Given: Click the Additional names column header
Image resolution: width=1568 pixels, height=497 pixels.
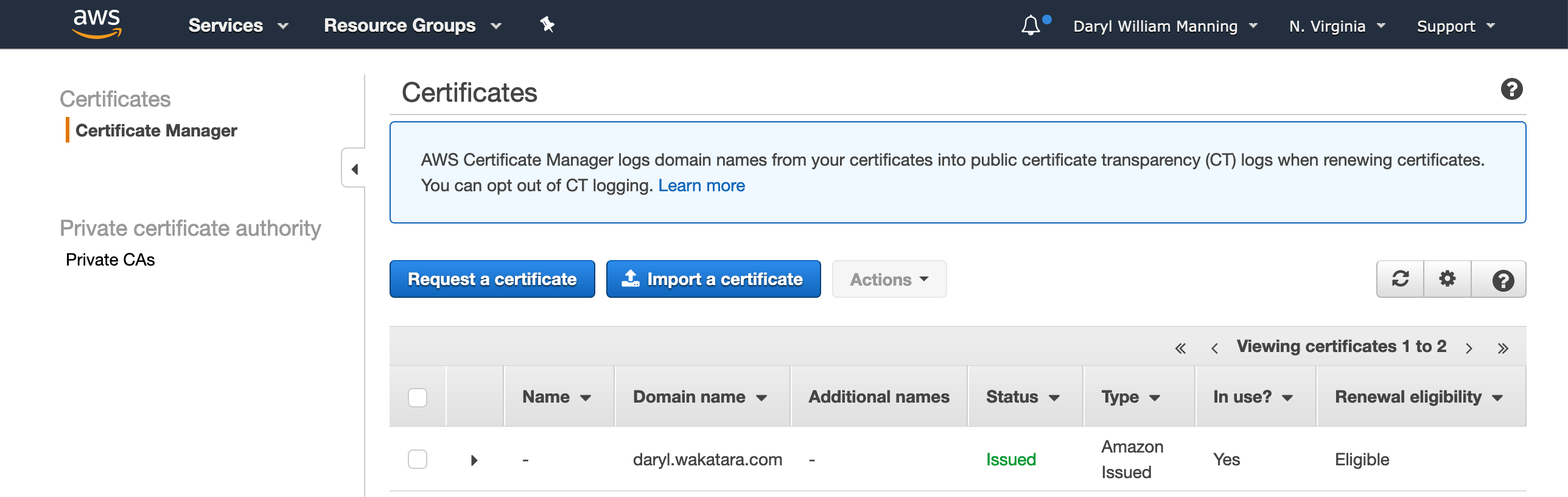Looking at the screenshot, I should click(878, 397).
